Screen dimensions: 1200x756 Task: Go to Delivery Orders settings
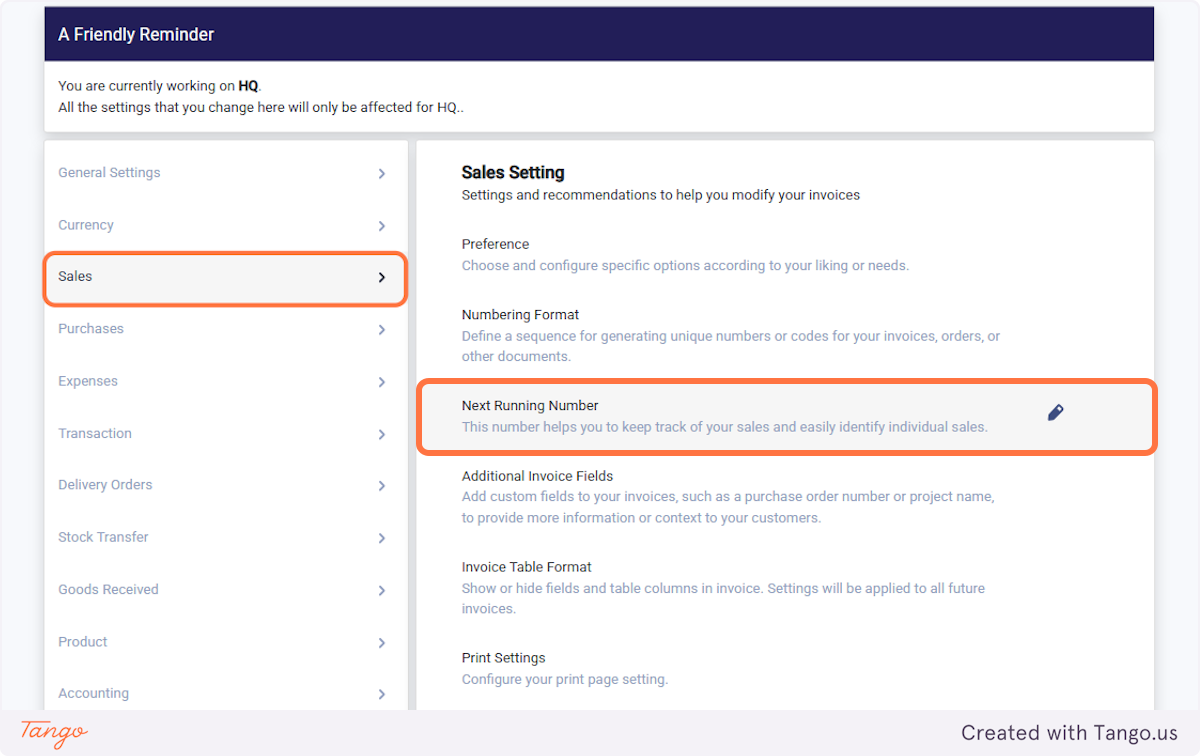pyautogui.click(x=226, y=485)
